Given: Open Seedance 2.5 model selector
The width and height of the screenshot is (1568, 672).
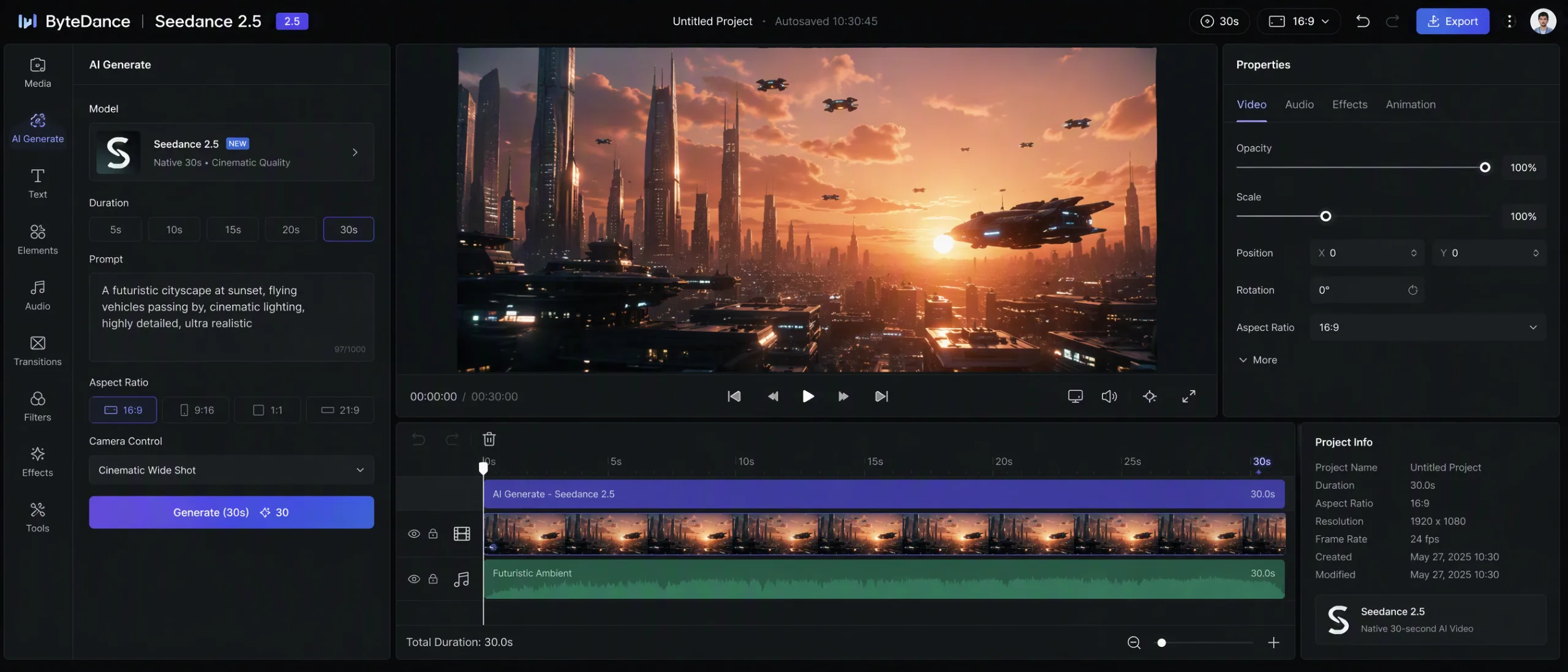Looking at the screenshot, I should coord(232,153).
